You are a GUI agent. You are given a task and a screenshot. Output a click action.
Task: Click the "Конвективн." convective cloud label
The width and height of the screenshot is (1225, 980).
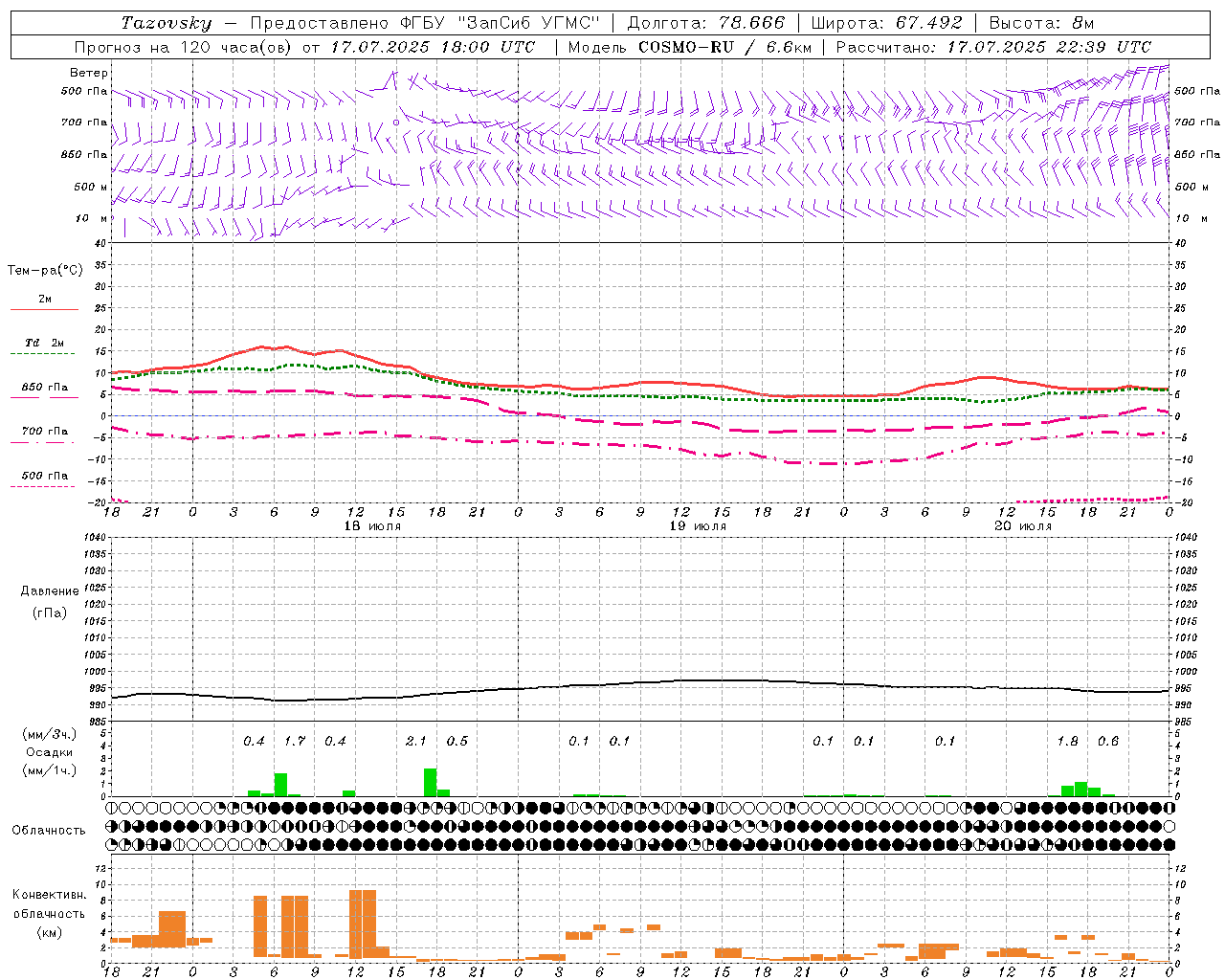click(50, 895)
